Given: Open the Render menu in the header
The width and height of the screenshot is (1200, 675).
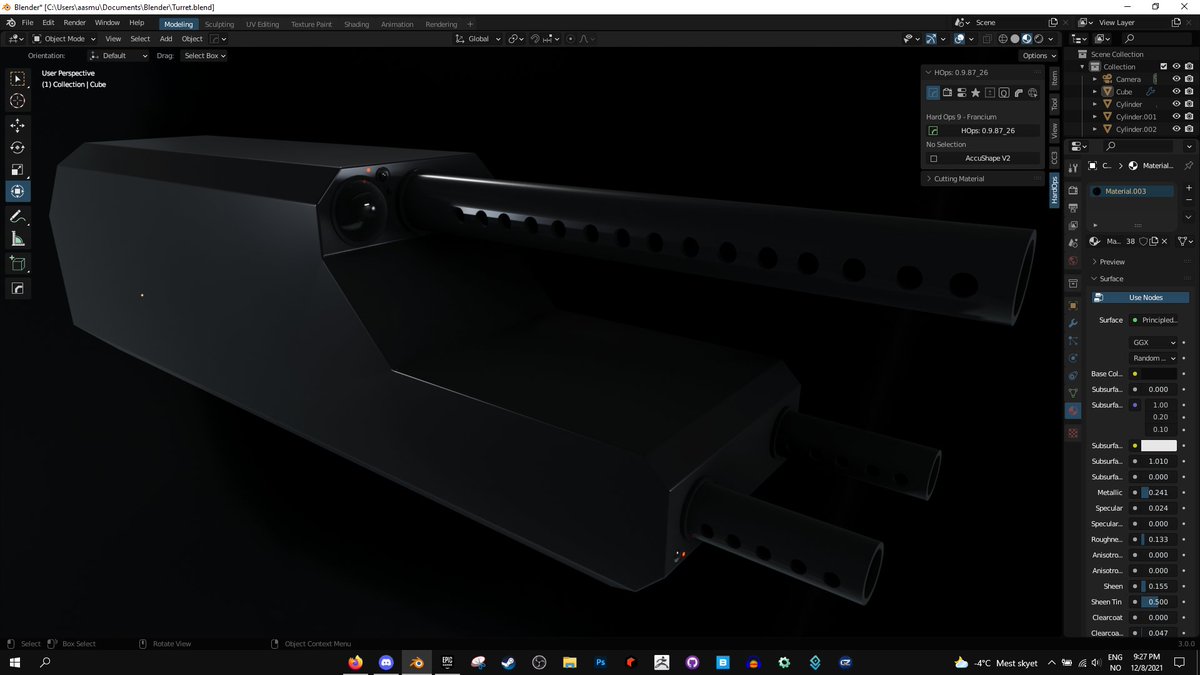Looking at the screenshot, I should [x=73, y=22].
